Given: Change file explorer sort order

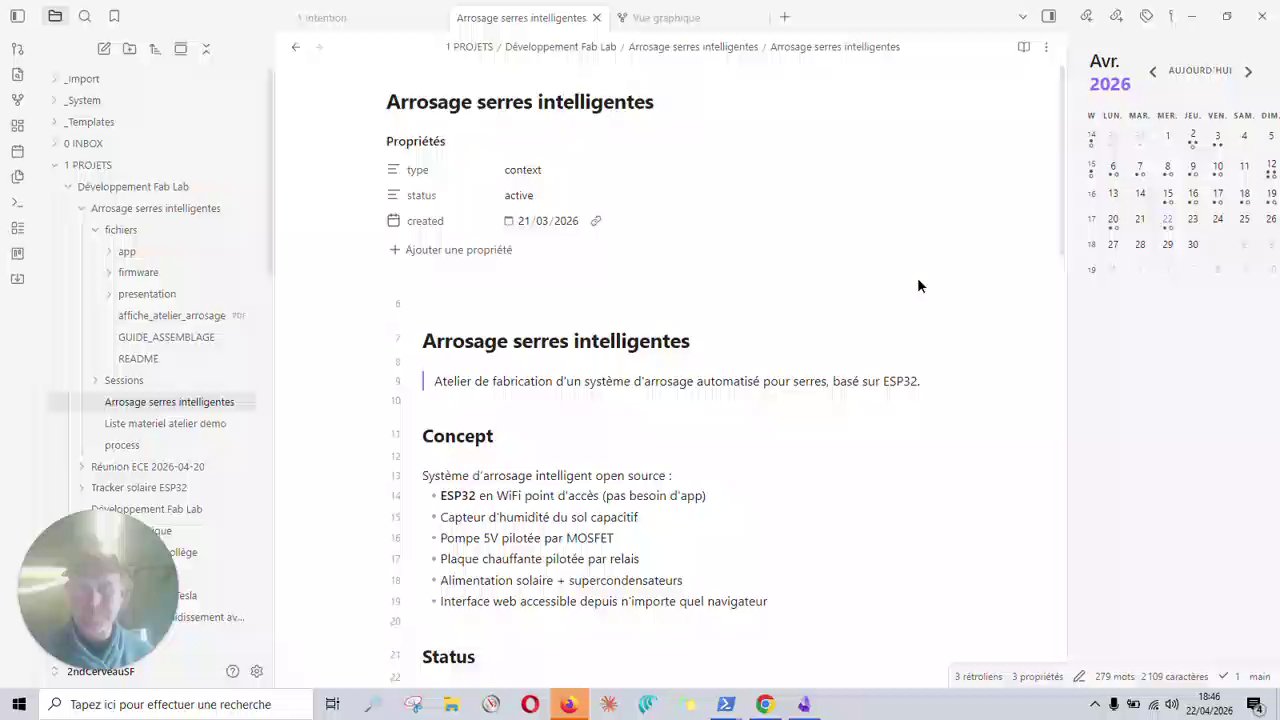Looking at the screenshot, I should pos(155,48).
